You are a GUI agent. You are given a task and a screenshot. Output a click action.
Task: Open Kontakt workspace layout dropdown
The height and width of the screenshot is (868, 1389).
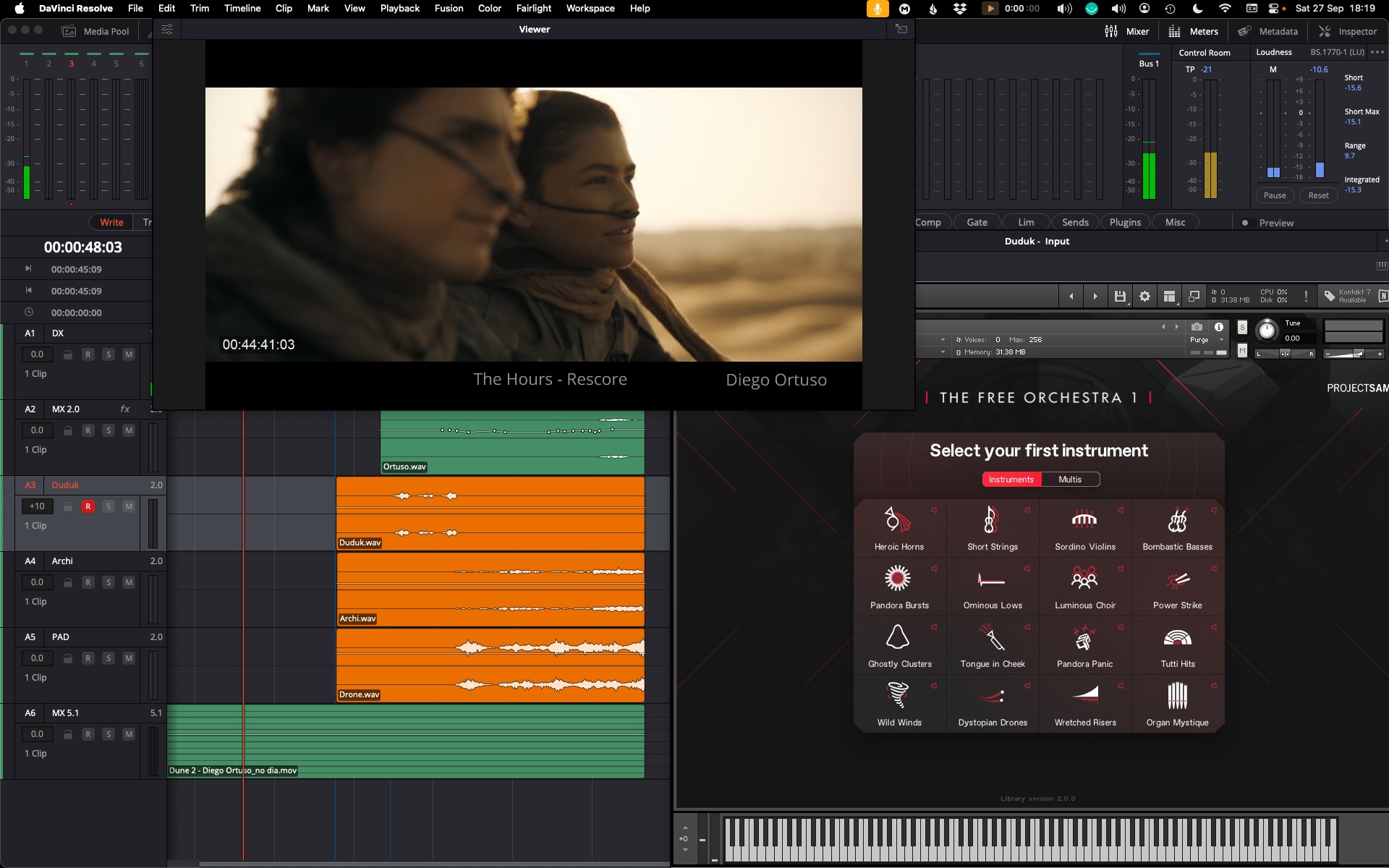(x=1170, y=296)
